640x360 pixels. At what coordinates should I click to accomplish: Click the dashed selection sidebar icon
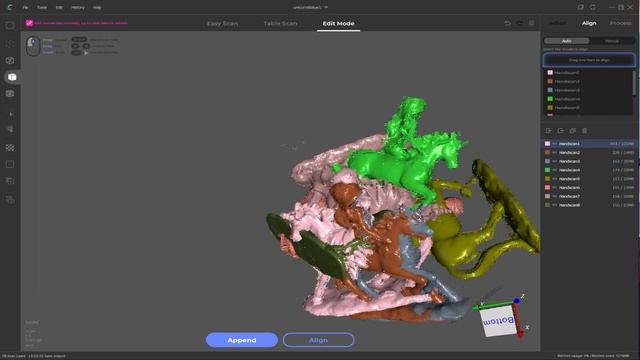coord(10,44)
